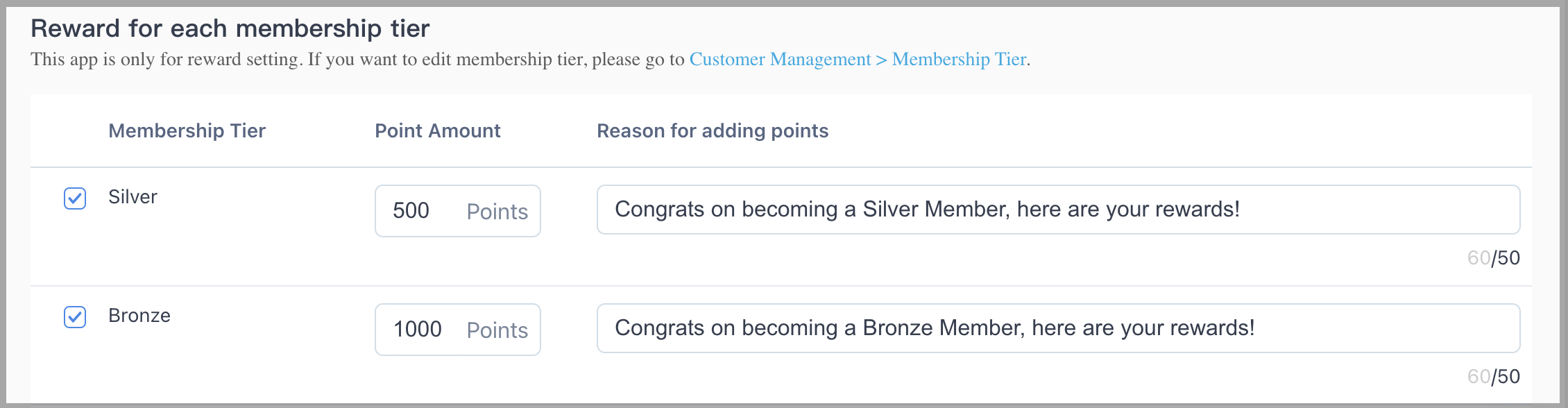Follow the Membership Tier hyperlink
This screenshot has height=408, width=1568.
960,60
